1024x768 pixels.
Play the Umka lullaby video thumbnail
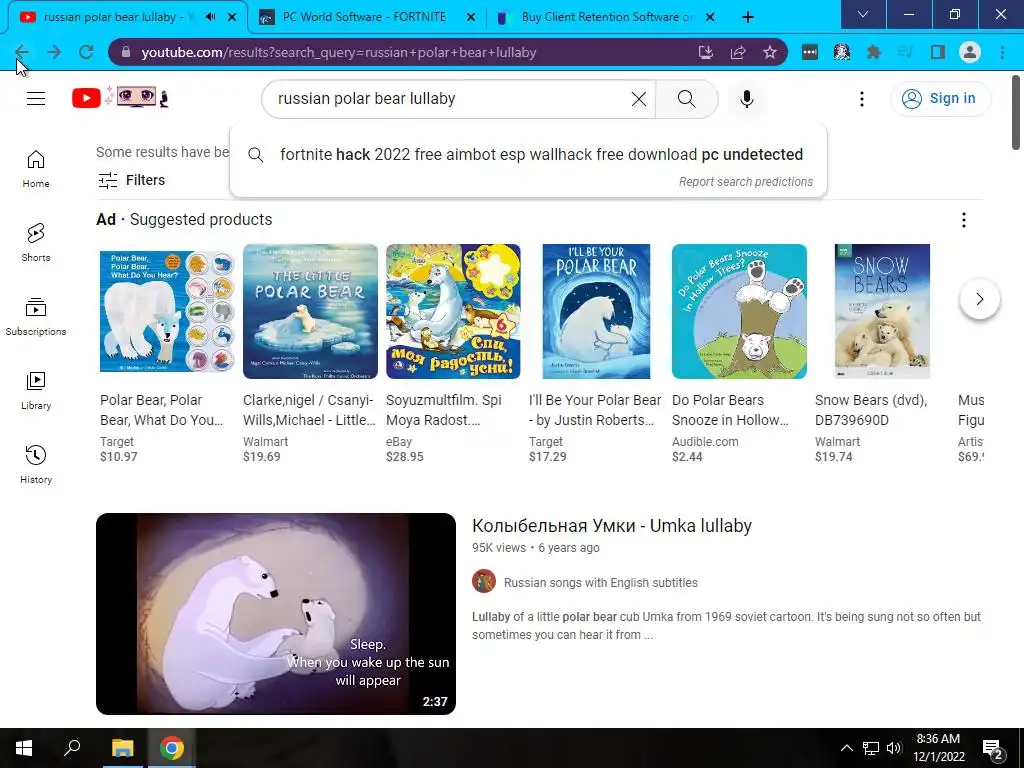[x=276, y=614]
